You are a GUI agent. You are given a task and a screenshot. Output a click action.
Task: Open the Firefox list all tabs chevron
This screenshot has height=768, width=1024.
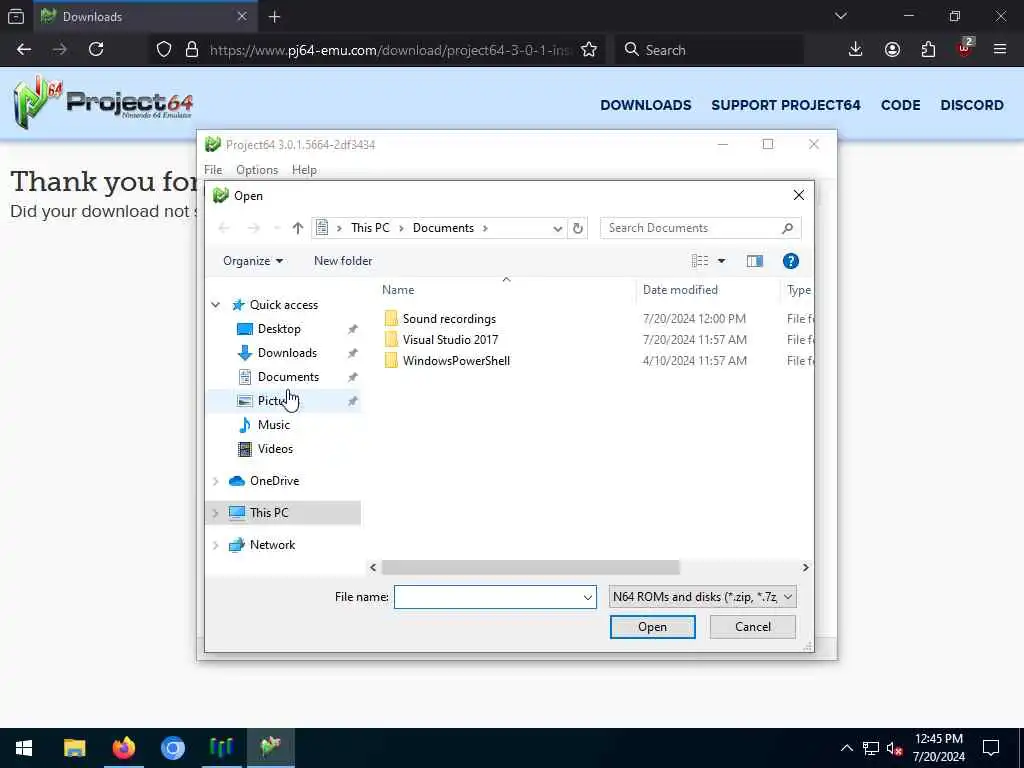click(840, 16)
